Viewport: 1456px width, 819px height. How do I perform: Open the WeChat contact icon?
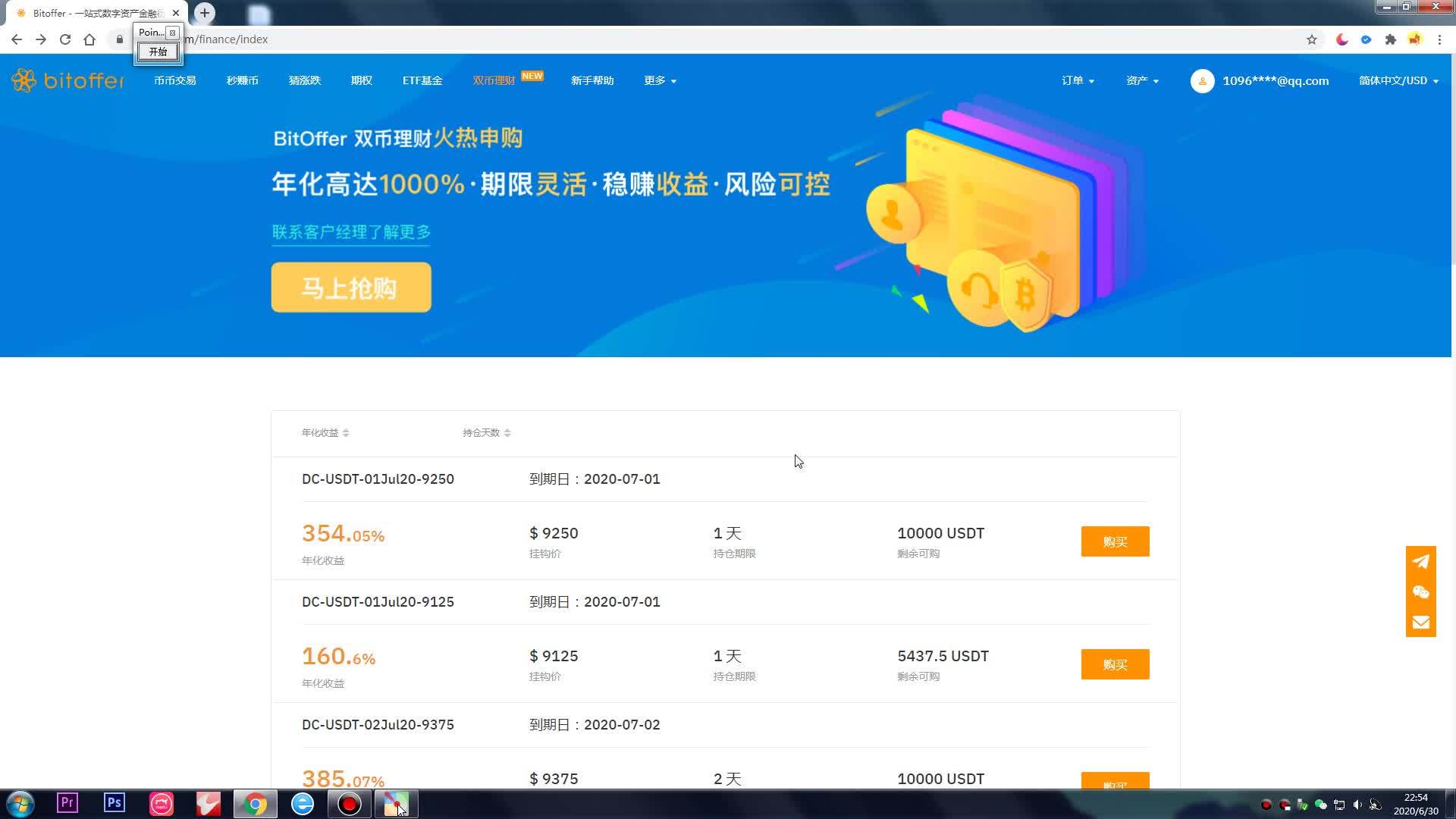click(x=1421, y=592)
